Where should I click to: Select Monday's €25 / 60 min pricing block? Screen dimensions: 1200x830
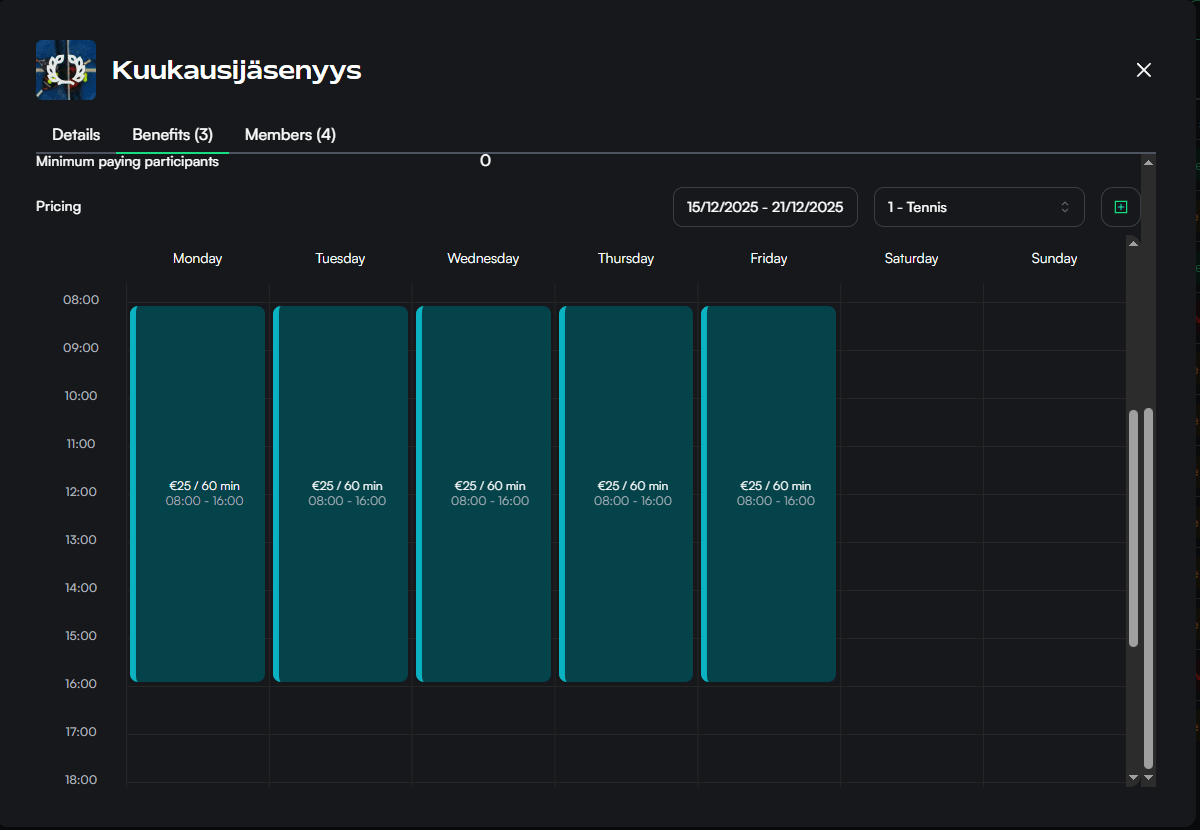pos(198,494)
